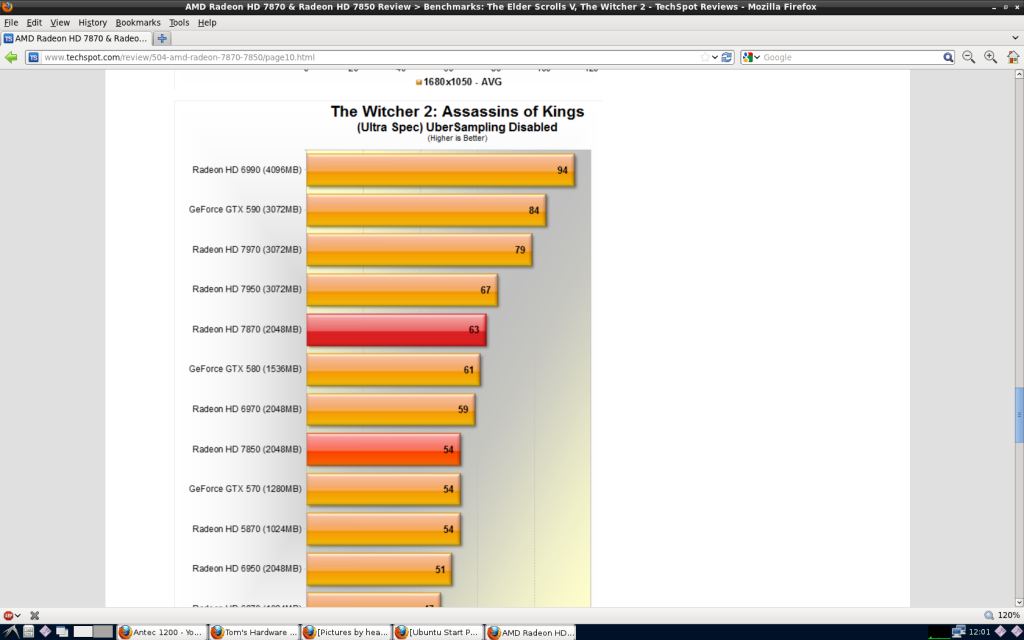Open the list all tabs dropdown
The image size is (1024, 640).
tap(1016, 38)
